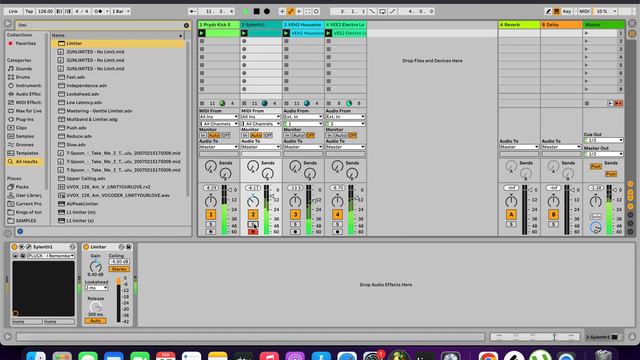Toggle track 1 activator button
This screenshot has width=640, height=360.
pyautogui.click(x=211, y=215)
